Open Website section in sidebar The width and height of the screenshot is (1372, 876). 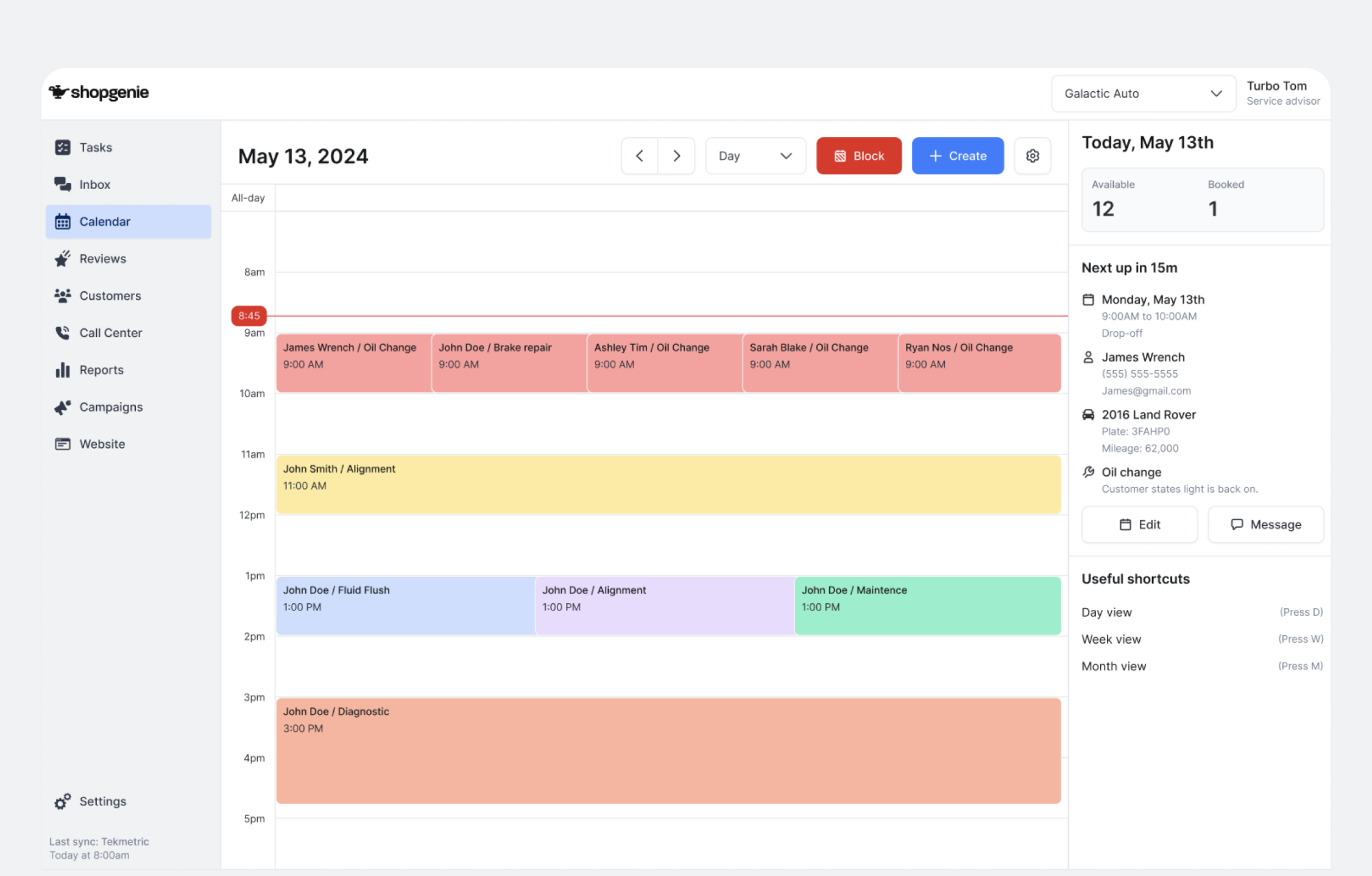pos(102,444)
